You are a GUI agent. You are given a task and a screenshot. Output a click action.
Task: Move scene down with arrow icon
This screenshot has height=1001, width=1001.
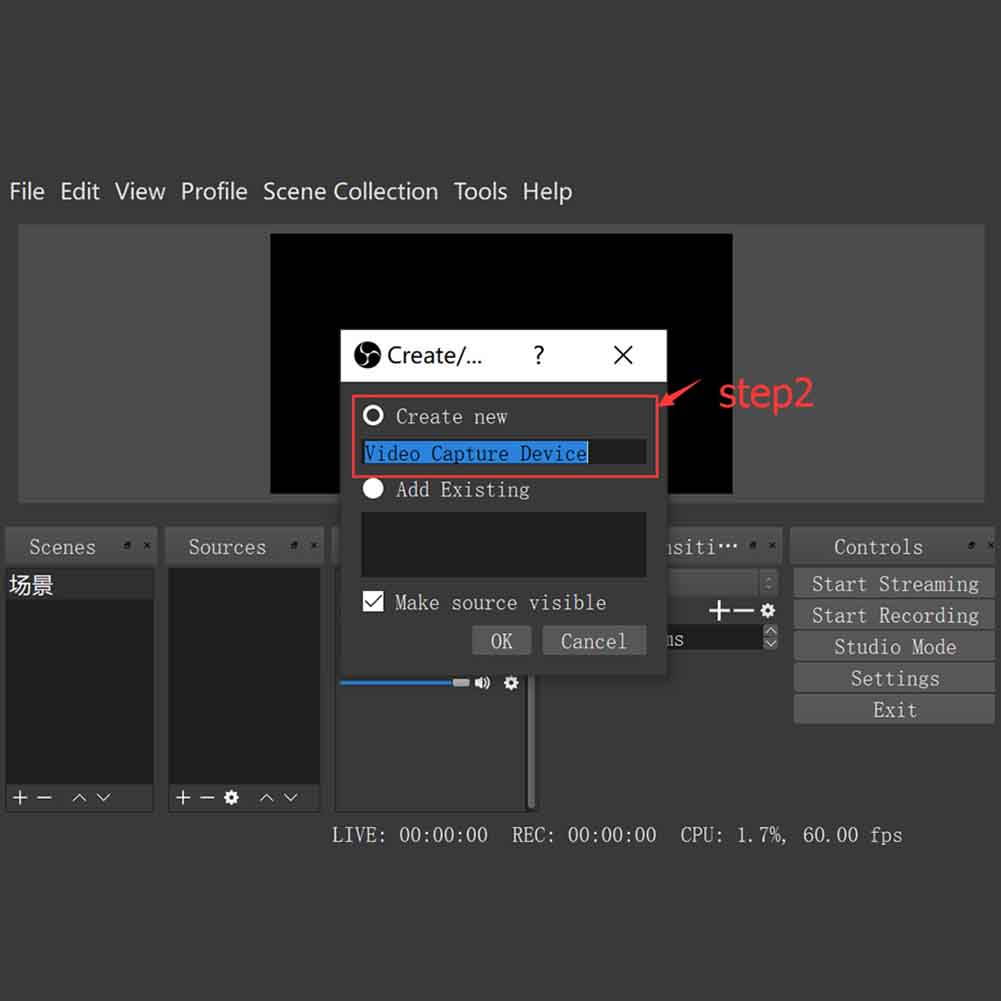coord(103,797)
